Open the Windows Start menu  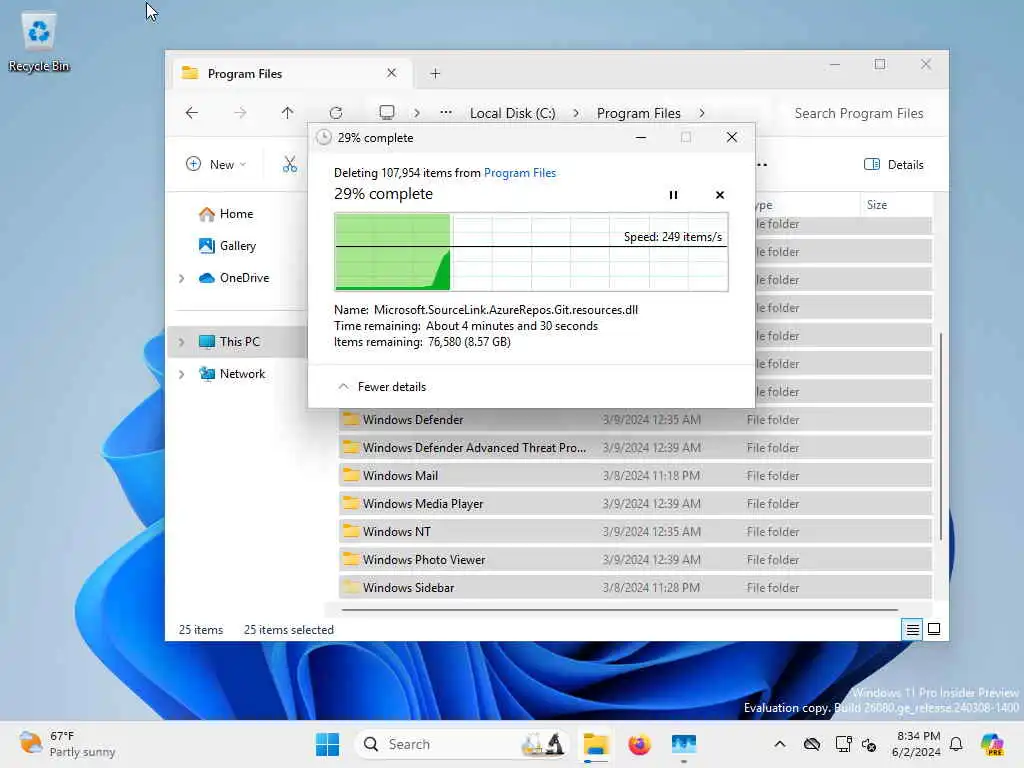click(327, 744)
